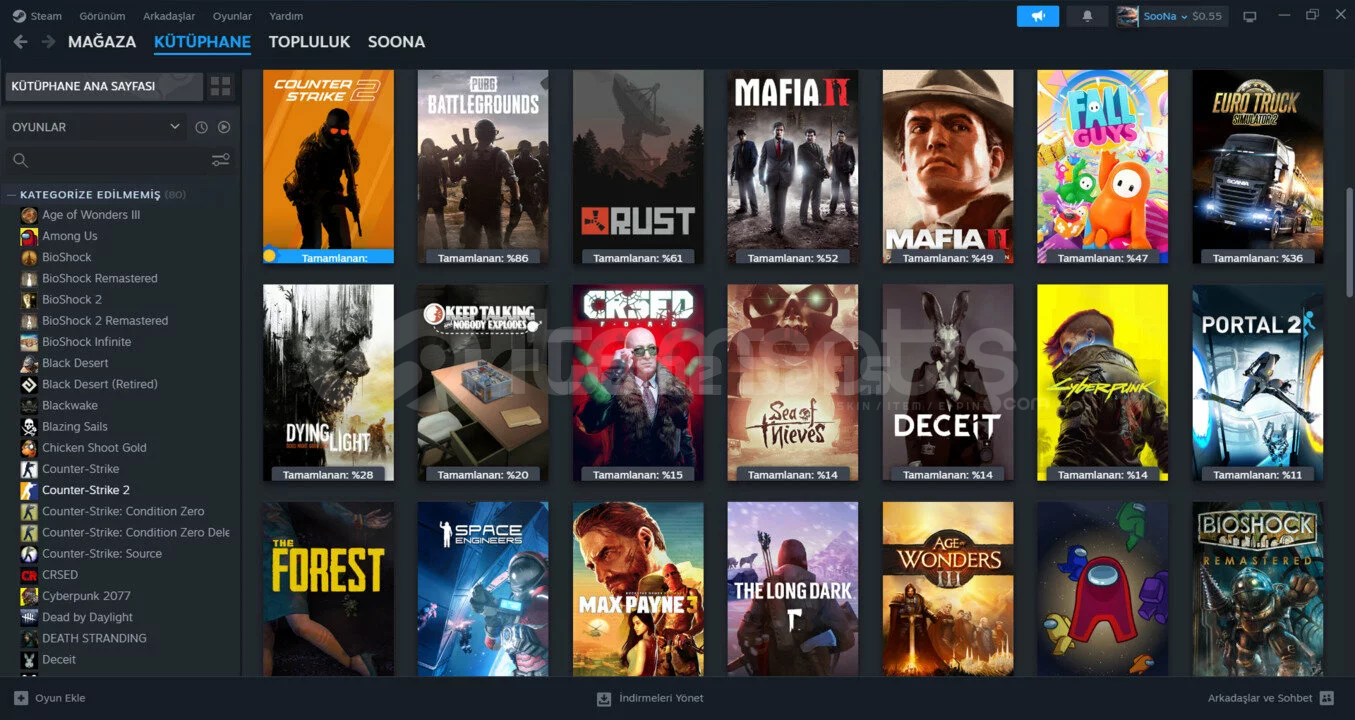Screen dimensions: 1355x720
Task: Switch to the KÜTÜPHANE tab
Action: click(x=202, y=42)
